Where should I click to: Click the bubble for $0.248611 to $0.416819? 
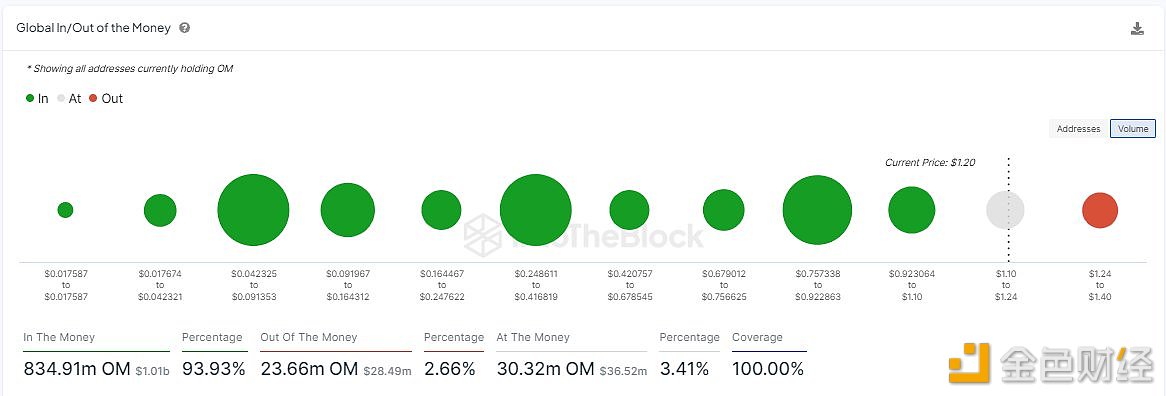[535, 210]
